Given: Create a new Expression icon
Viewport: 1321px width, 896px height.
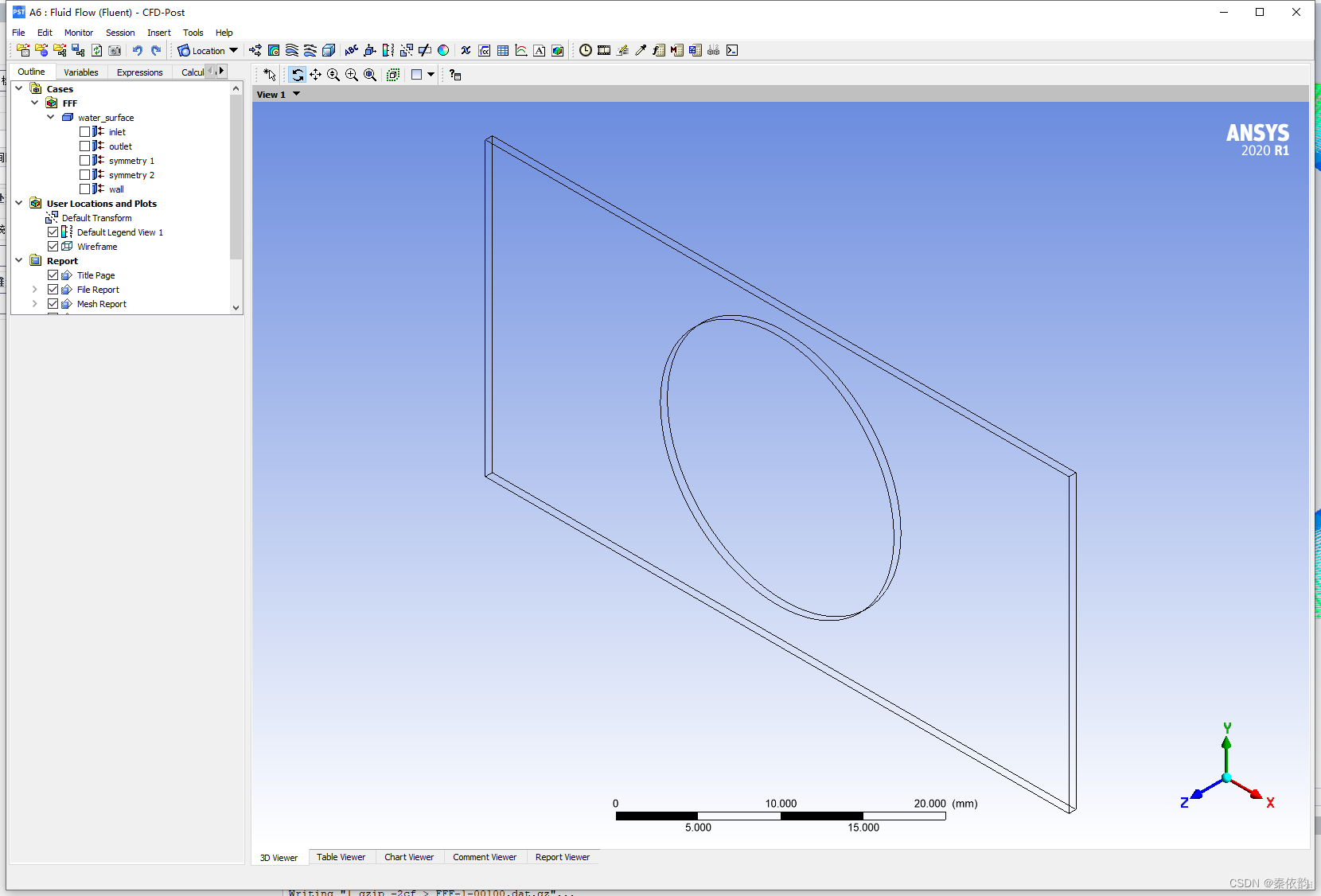Looking at the screenshot, I should click(x=484, y=50).
